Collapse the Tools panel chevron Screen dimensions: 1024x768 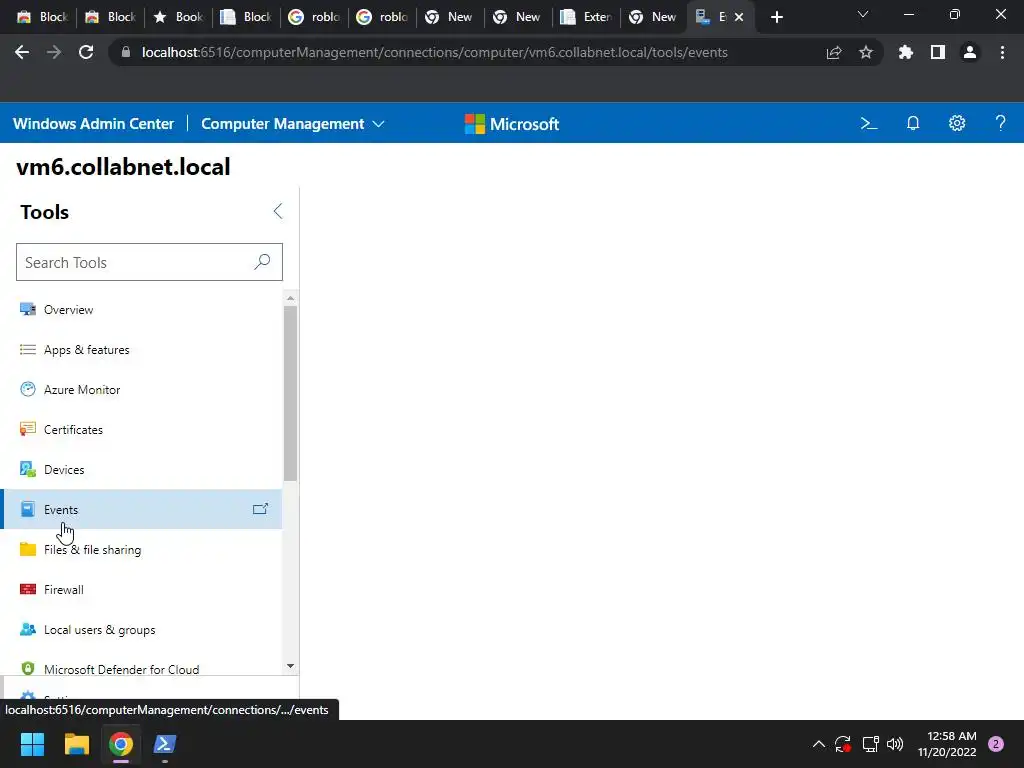[x=278, y=211]
